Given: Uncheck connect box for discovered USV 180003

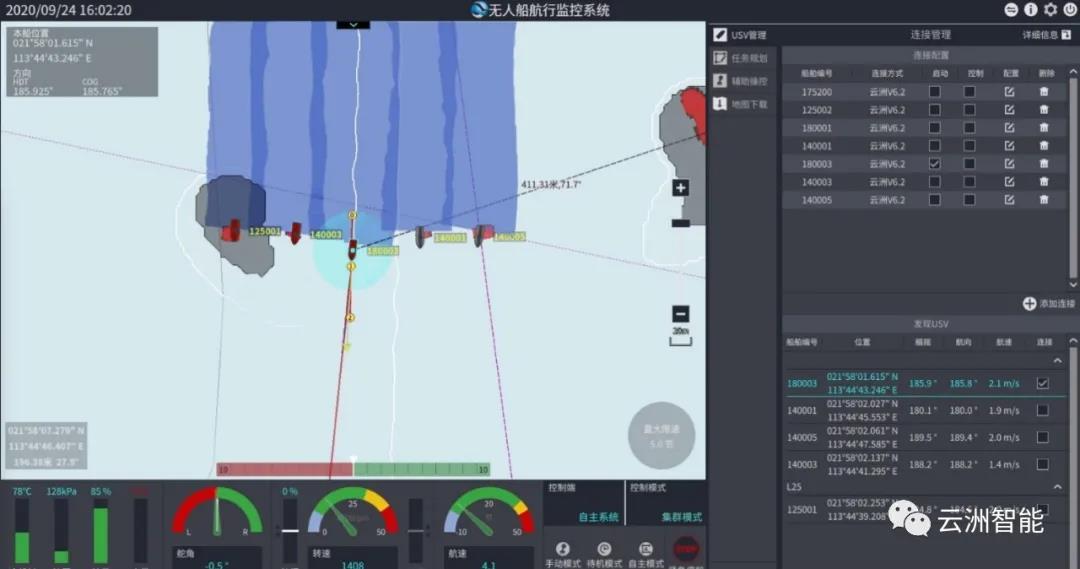Looking at the screenshot, I should [1043, 384].
